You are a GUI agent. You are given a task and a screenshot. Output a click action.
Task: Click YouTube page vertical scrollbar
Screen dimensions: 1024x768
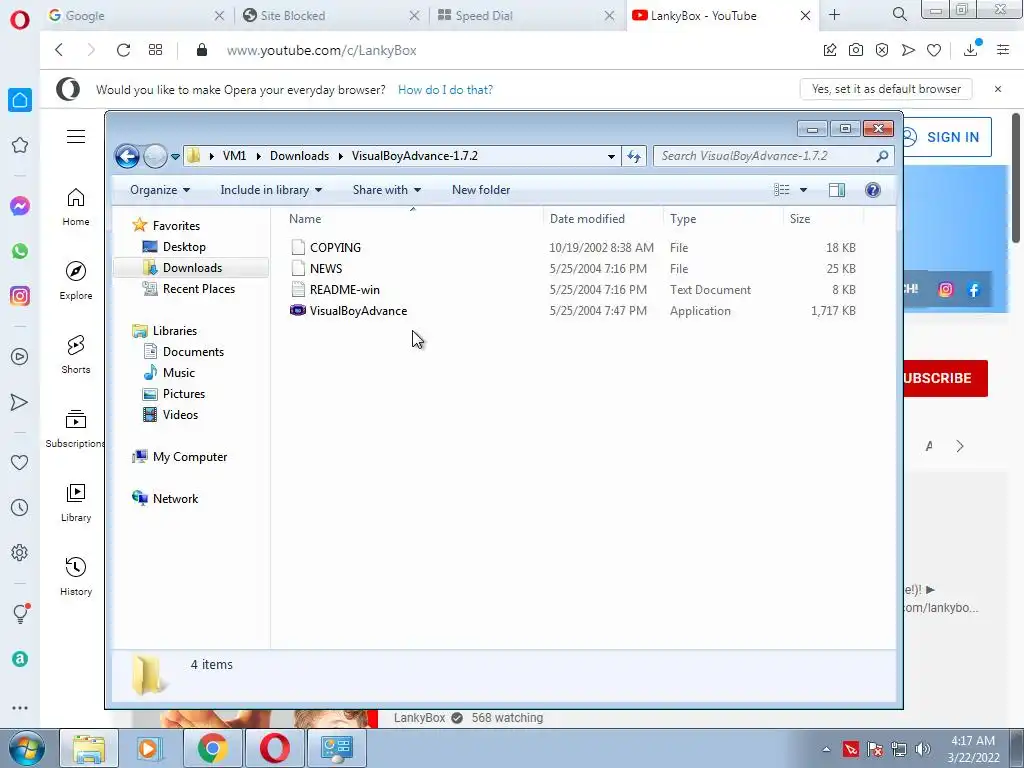[x=1016, y=178]
